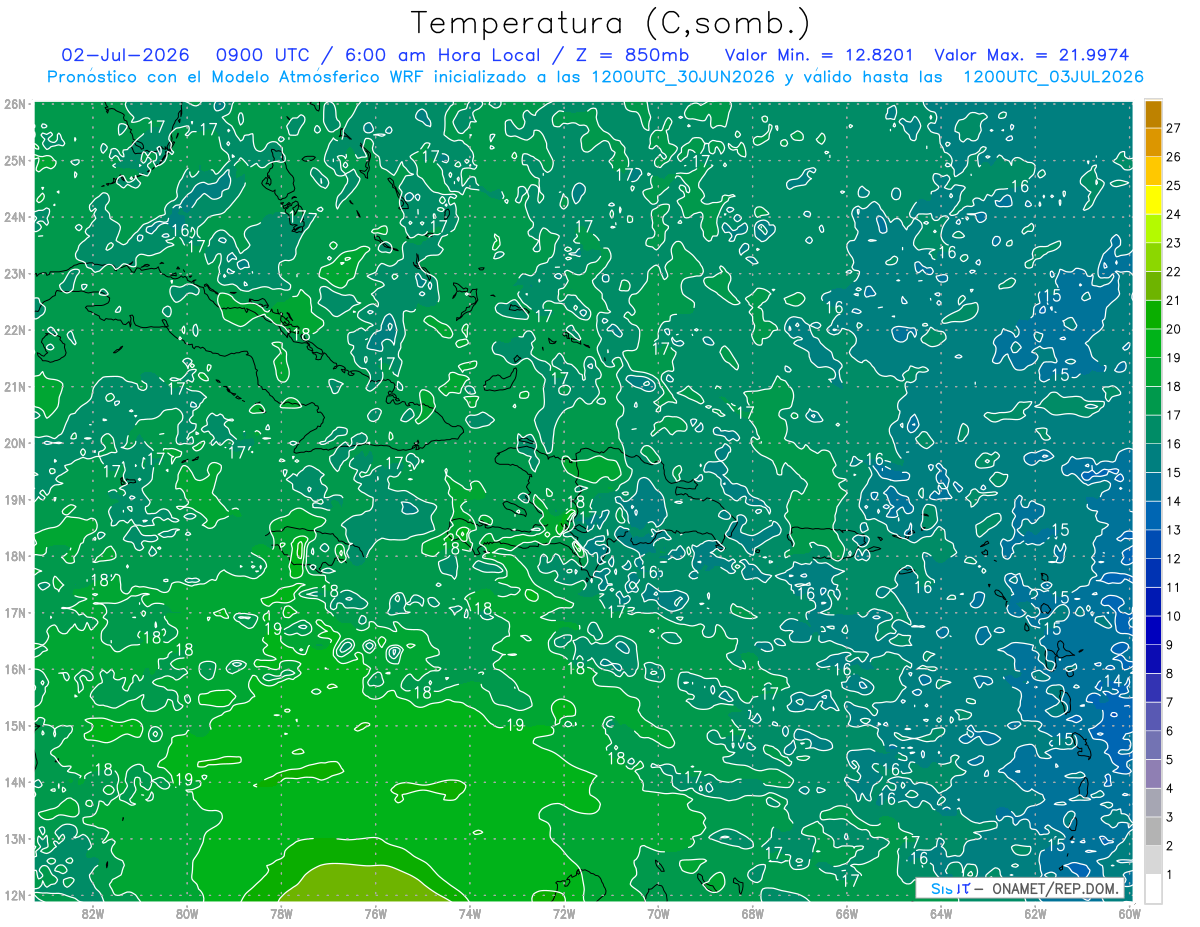Click colorbar label "24"
Image resolution: width=1200 pixels, height=927 pixels.
1174,214
